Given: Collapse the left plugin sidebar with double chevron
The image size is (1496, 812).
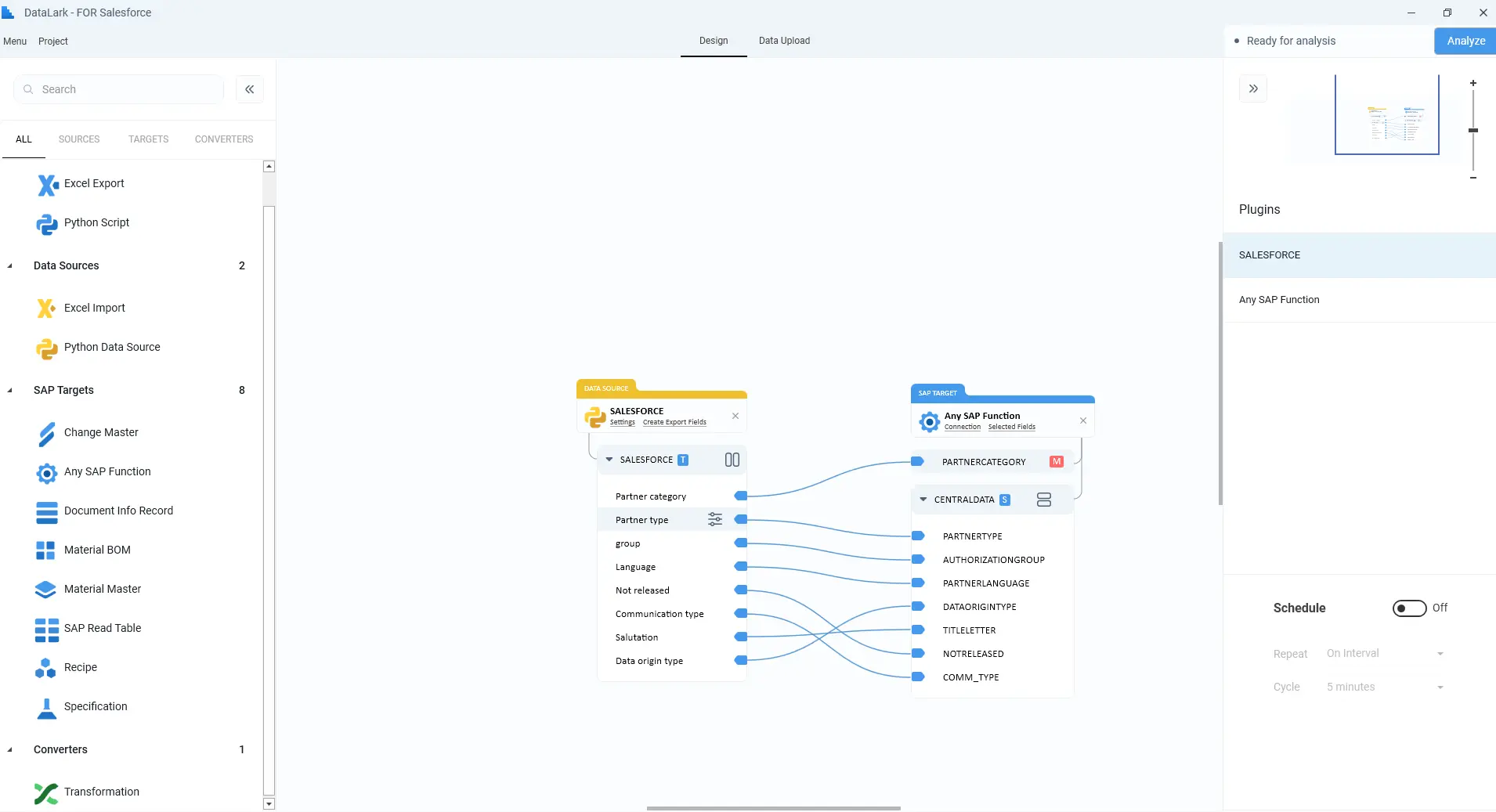Looking at the screenshot, I should coord(249,89).
